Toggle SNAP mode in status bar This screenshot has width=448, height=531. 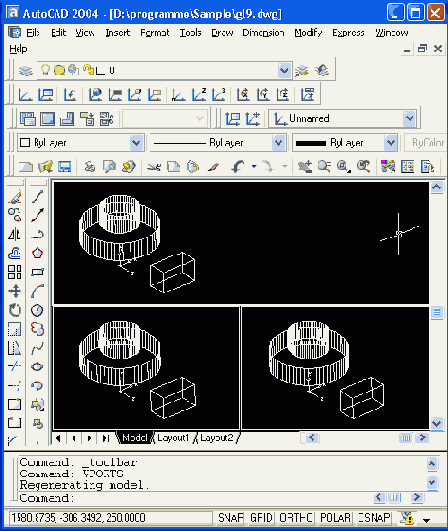tap(231, 518)
